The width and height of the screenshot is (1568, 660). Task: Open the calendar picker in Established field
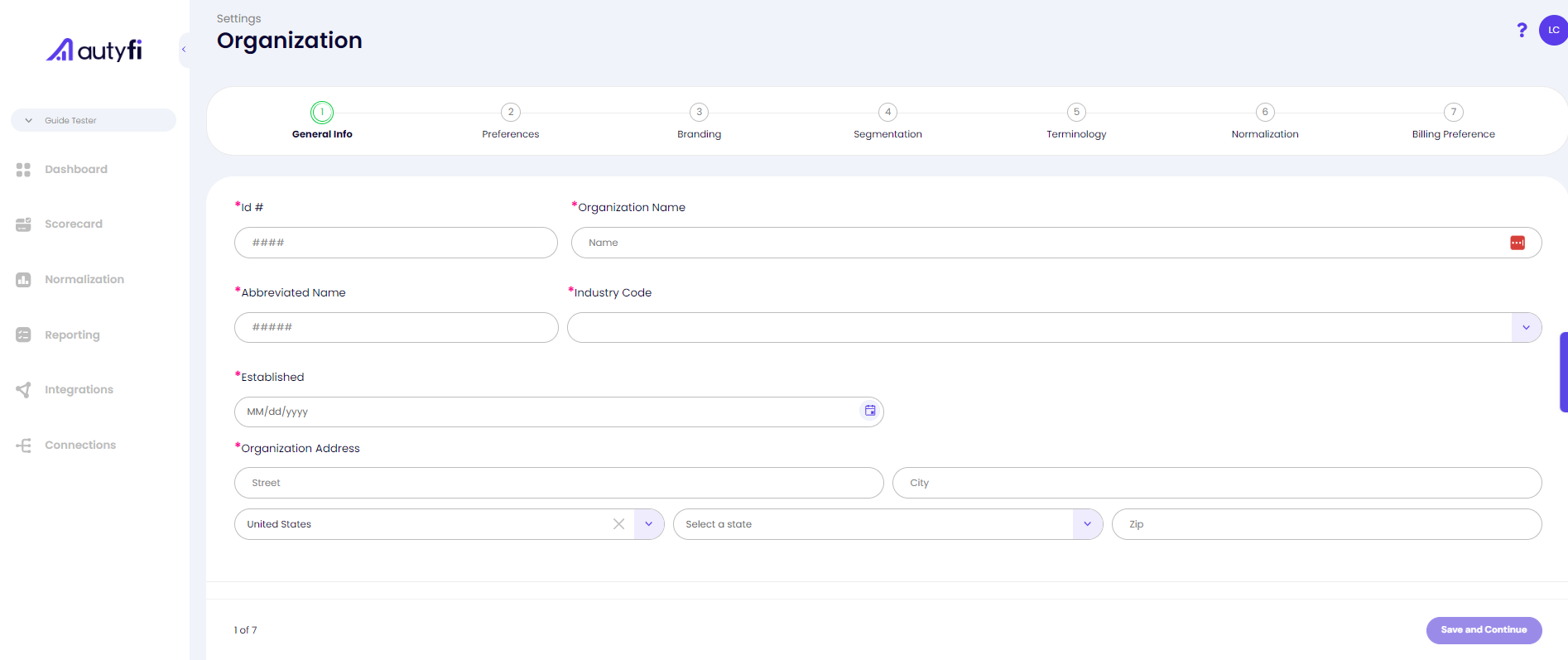point(870,411)
